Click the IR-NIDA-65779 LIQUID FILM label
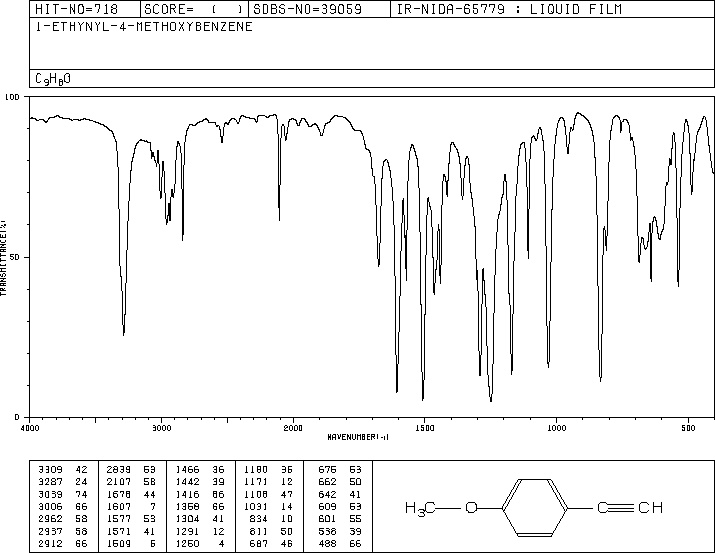The image size is (715, 553). [x=509, y=9]
